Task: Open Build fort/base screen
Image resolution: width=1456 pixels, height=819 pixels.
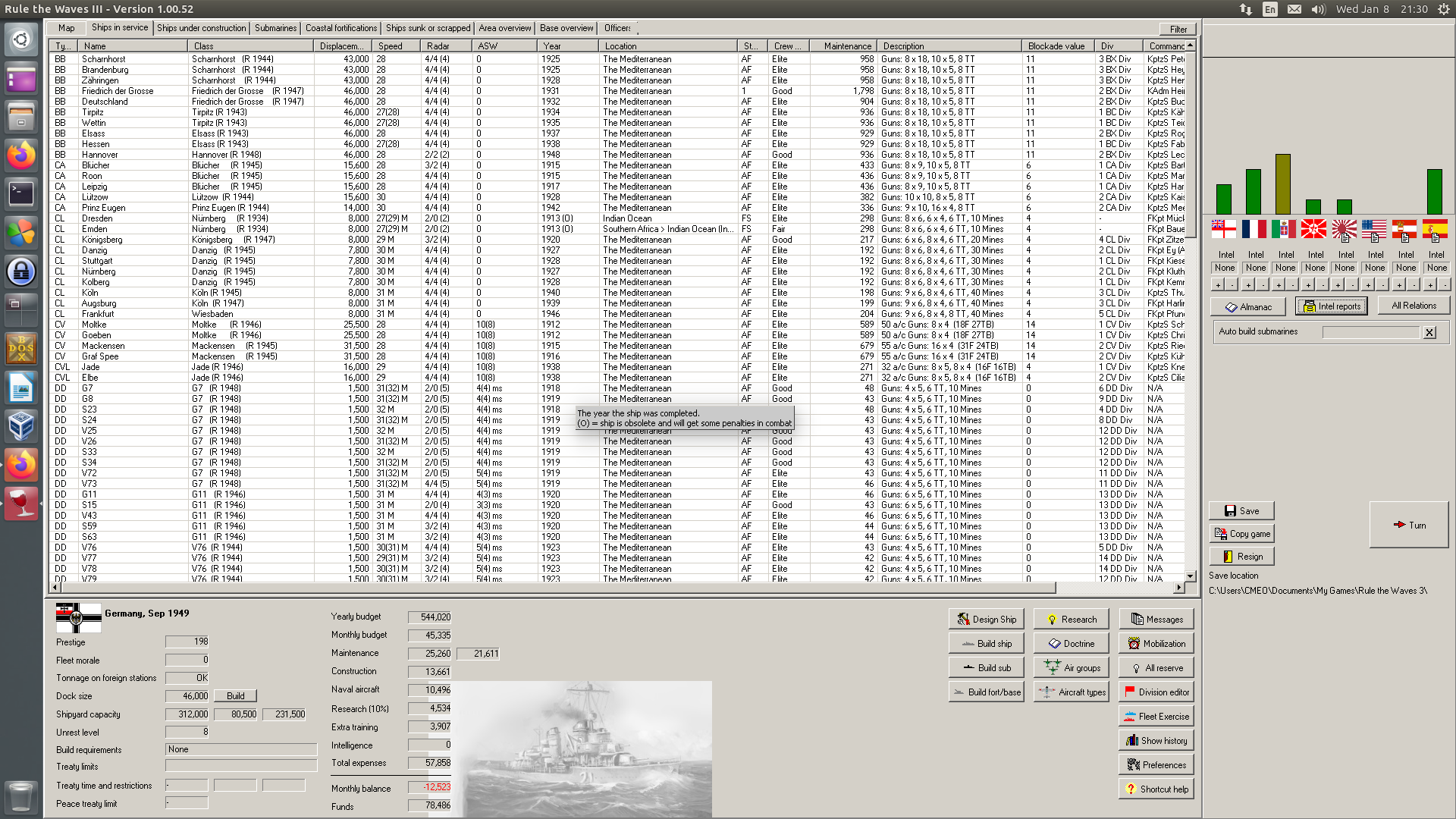Action: 986,692
